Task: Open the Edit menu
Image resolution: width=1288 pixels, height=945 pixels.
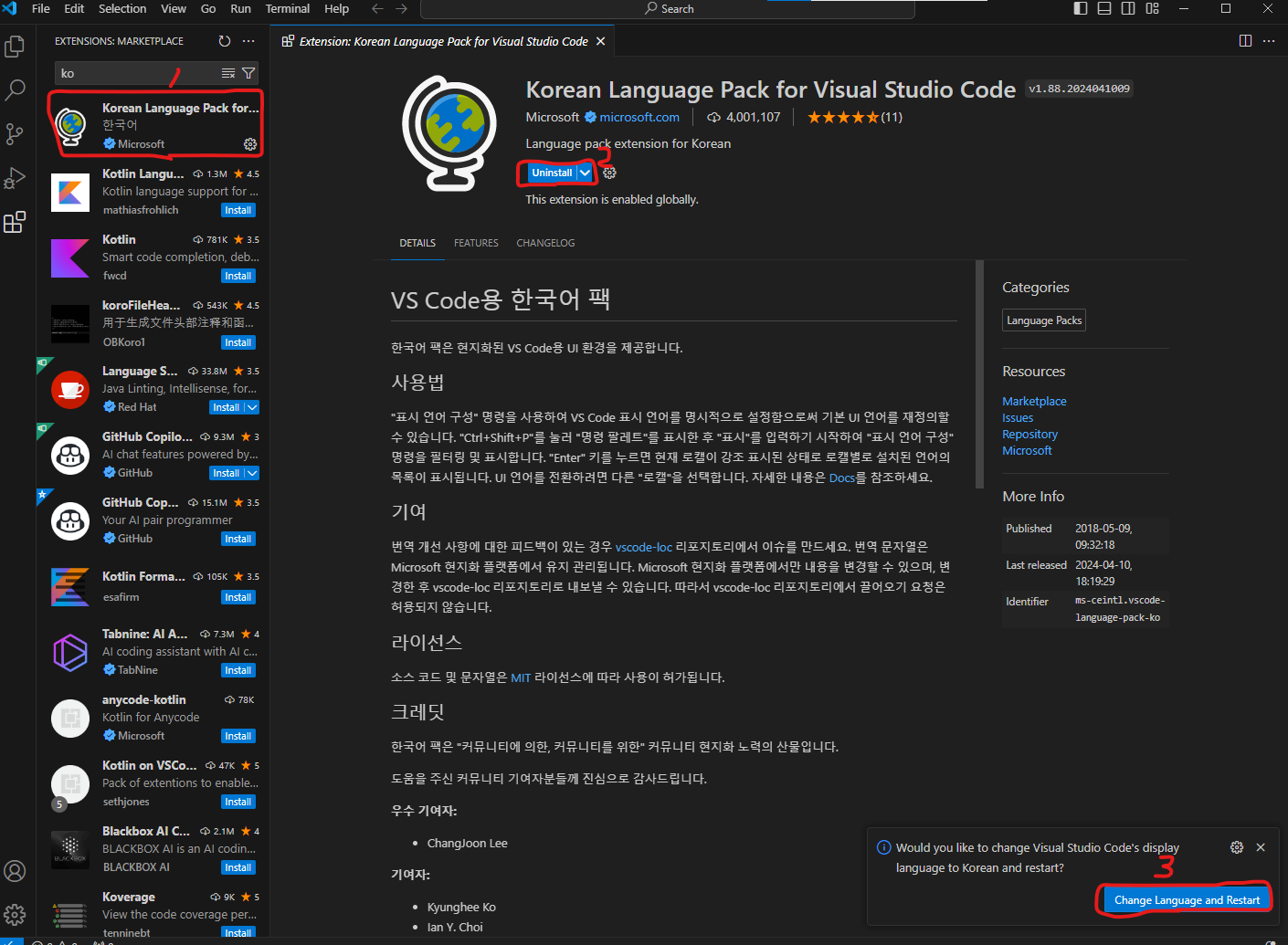Action: click(74, 8)
